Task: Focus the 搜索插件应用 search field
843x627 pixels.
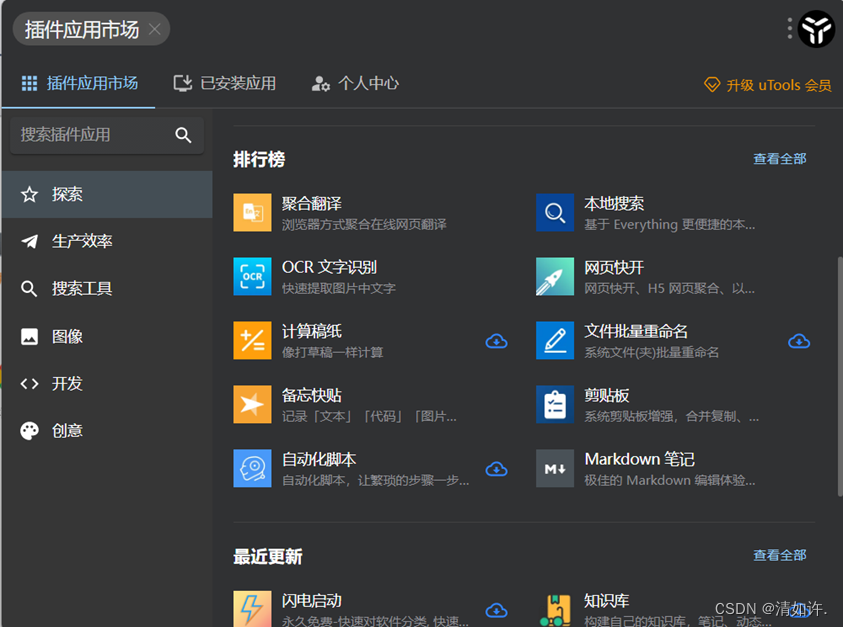Action: (107, 135)
